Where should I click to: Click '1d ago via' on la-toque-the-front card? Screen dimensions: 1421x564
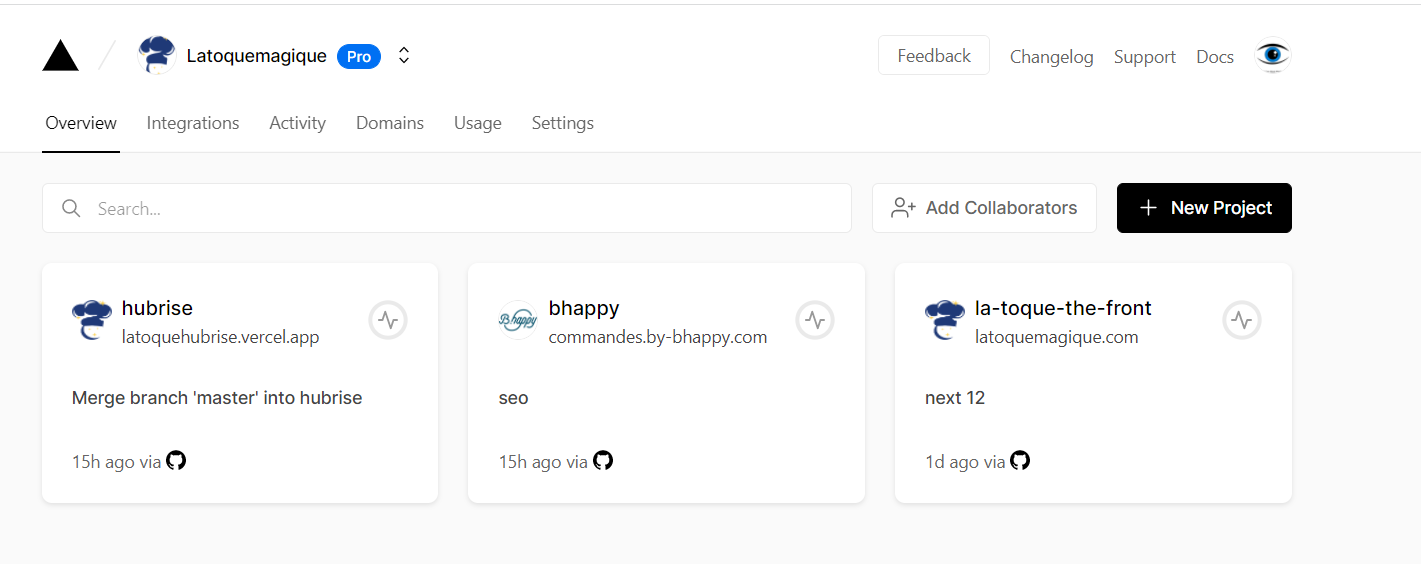pyautogui.click(x=965, y=462)
